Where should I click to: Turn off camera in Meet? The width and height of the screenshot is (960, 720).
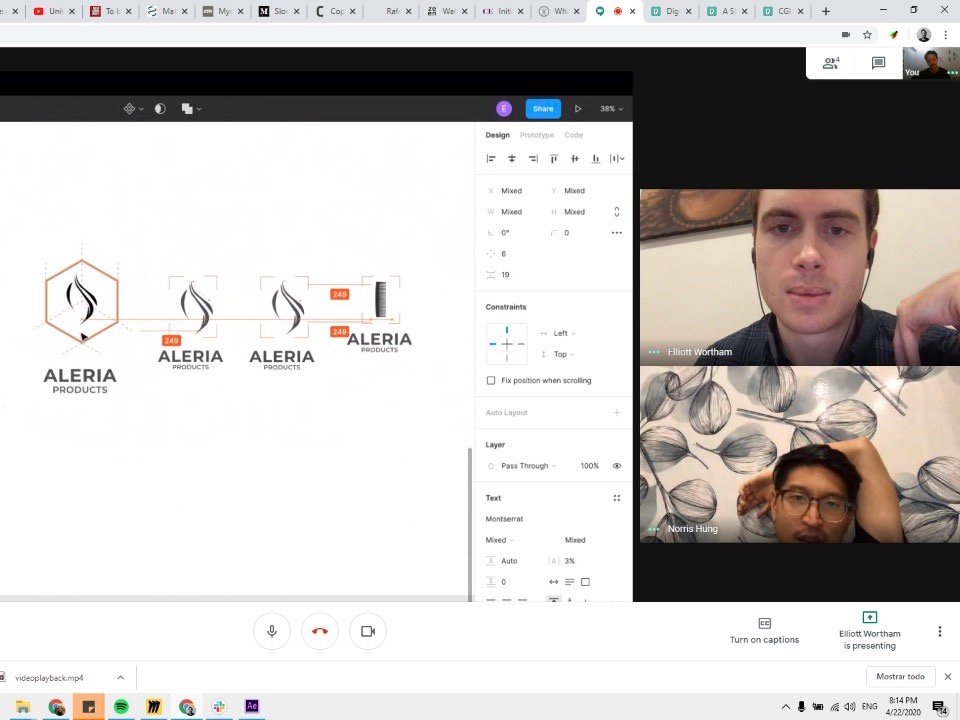(x=367, y=631)
